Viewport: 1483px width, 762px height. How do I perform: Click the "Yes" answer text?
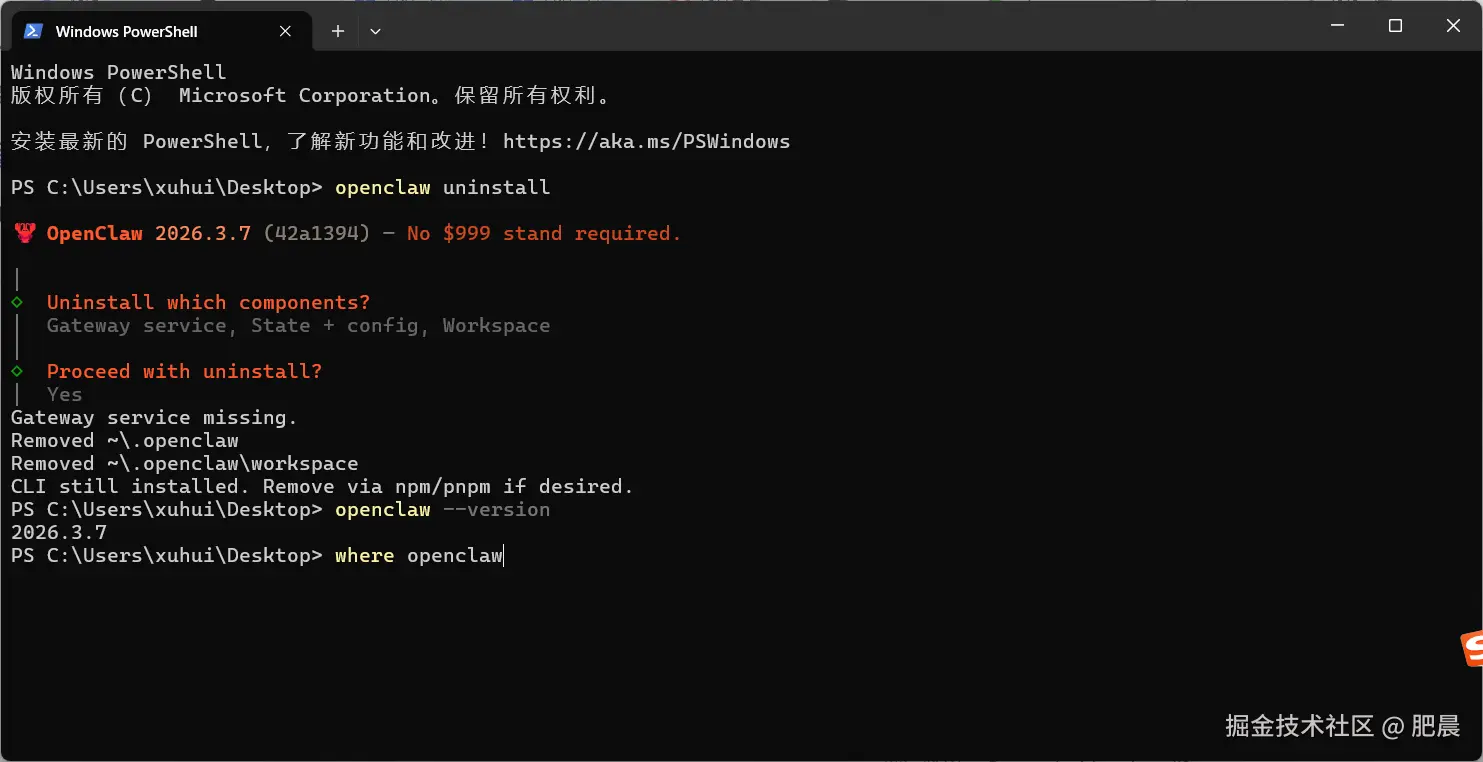[64, 394]
